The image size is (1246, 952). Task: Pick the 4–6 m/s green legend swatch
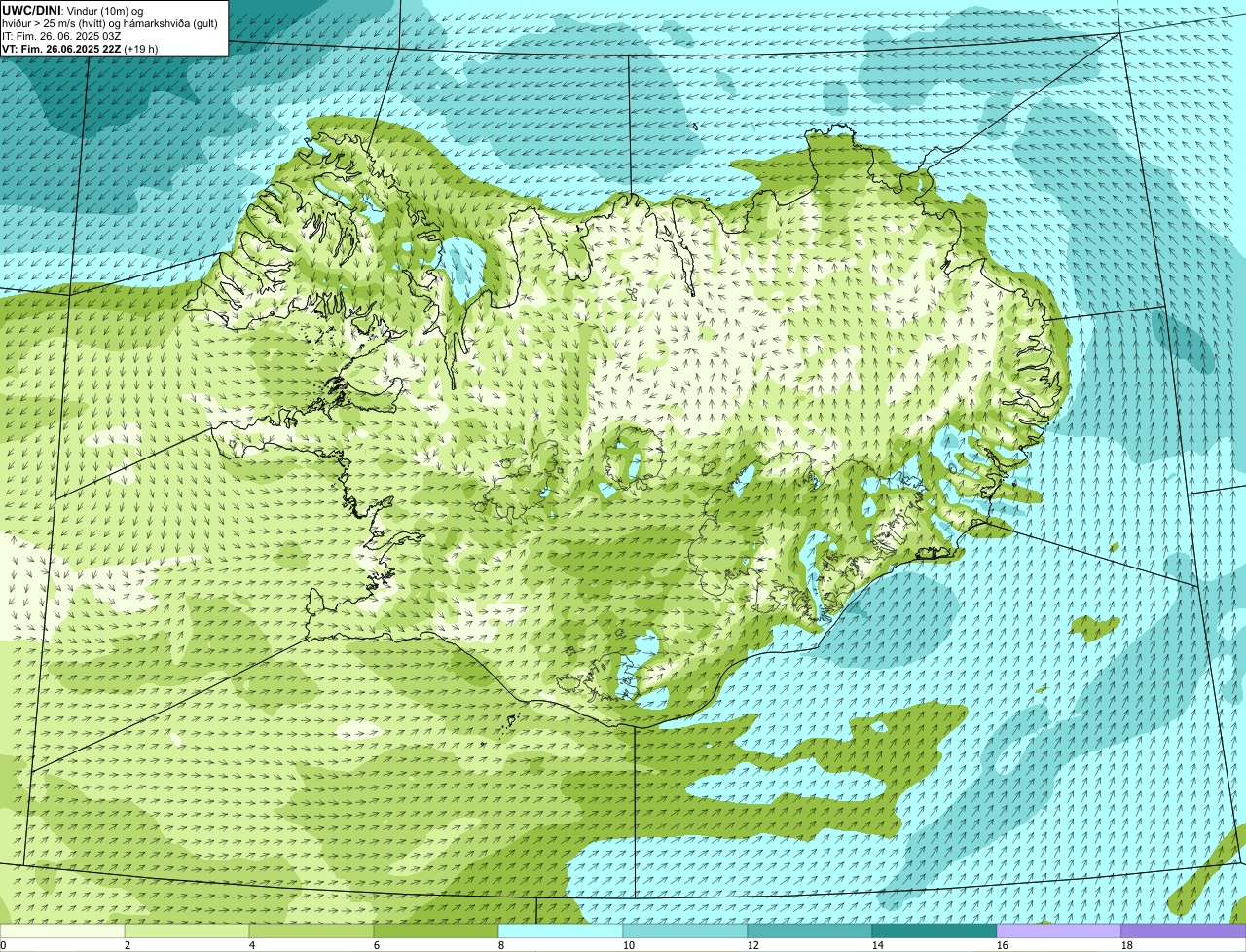click(311, 931)
